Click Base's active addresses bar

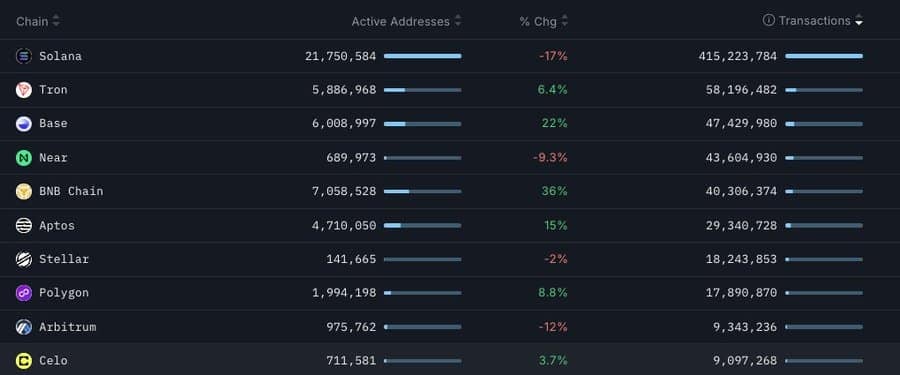point(422,124)
